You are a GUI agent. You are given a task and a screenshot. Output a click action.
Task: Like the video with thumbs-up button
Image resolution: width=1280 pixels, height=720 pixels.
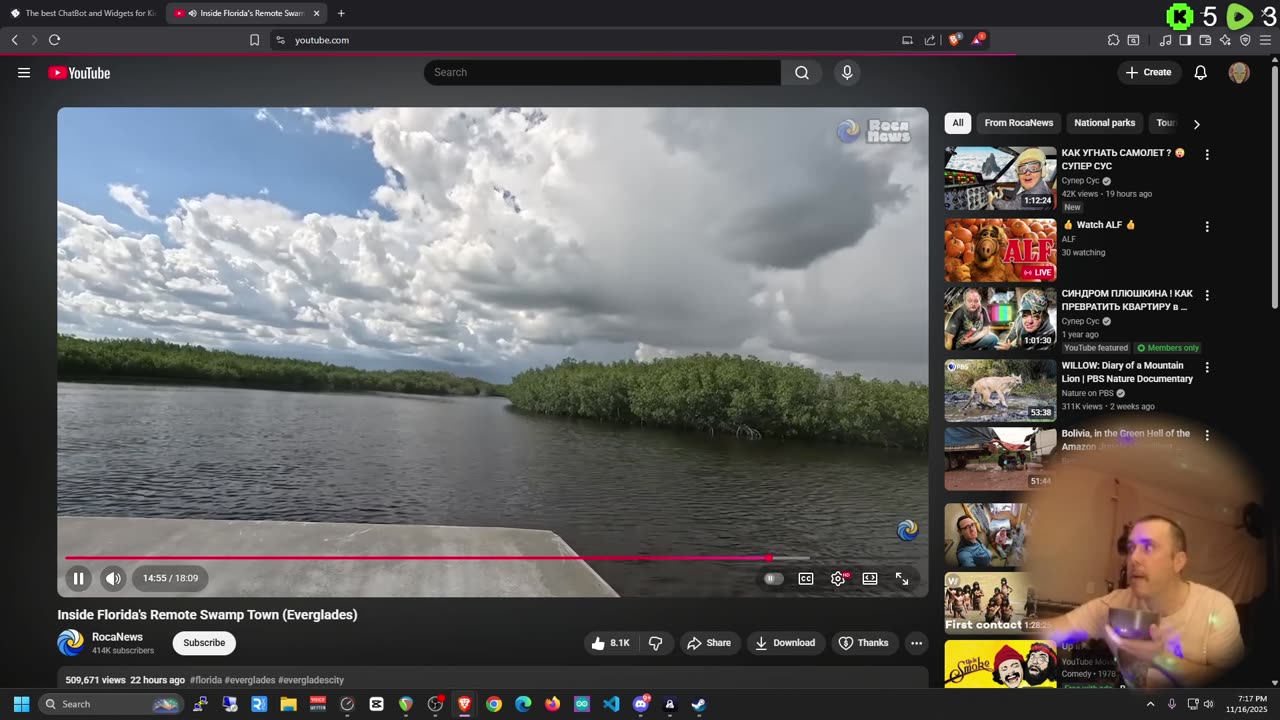click(610, 643)
